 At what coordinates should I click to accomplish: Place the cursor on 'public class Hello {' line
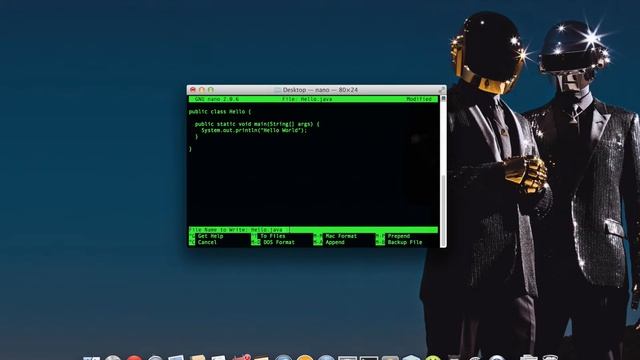[x=220, y=111]
